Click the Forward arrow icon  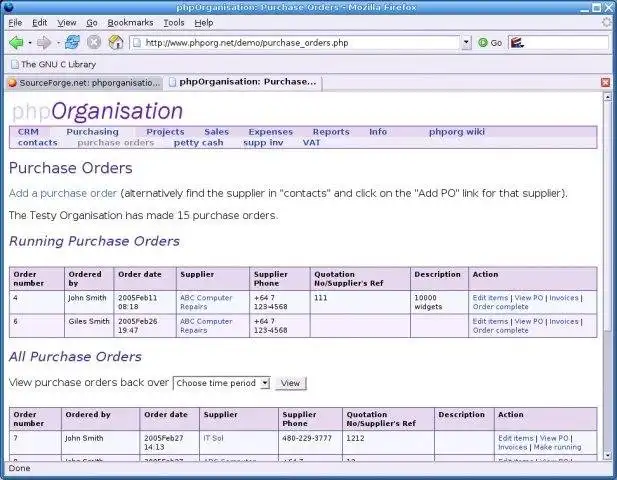44,42
